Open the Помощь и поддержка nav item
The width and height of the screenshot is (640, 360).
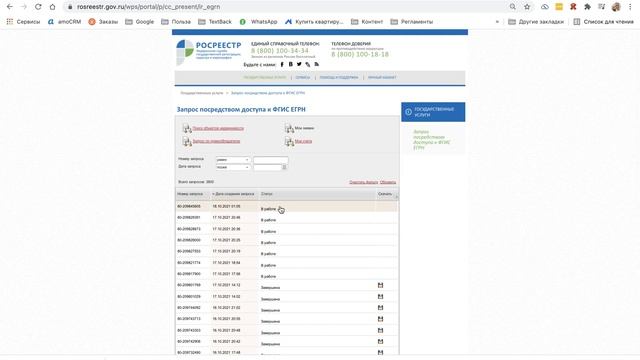coord(339,77)
